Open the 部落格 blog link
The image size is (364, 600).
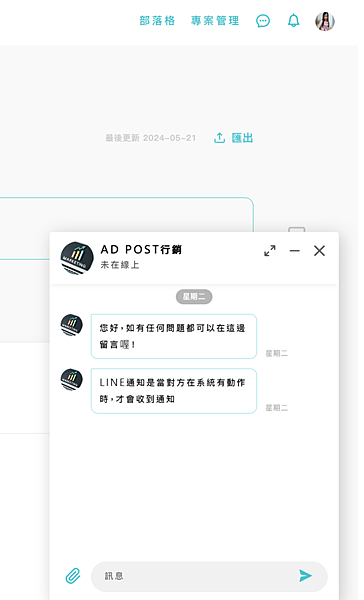pos(157,21)
